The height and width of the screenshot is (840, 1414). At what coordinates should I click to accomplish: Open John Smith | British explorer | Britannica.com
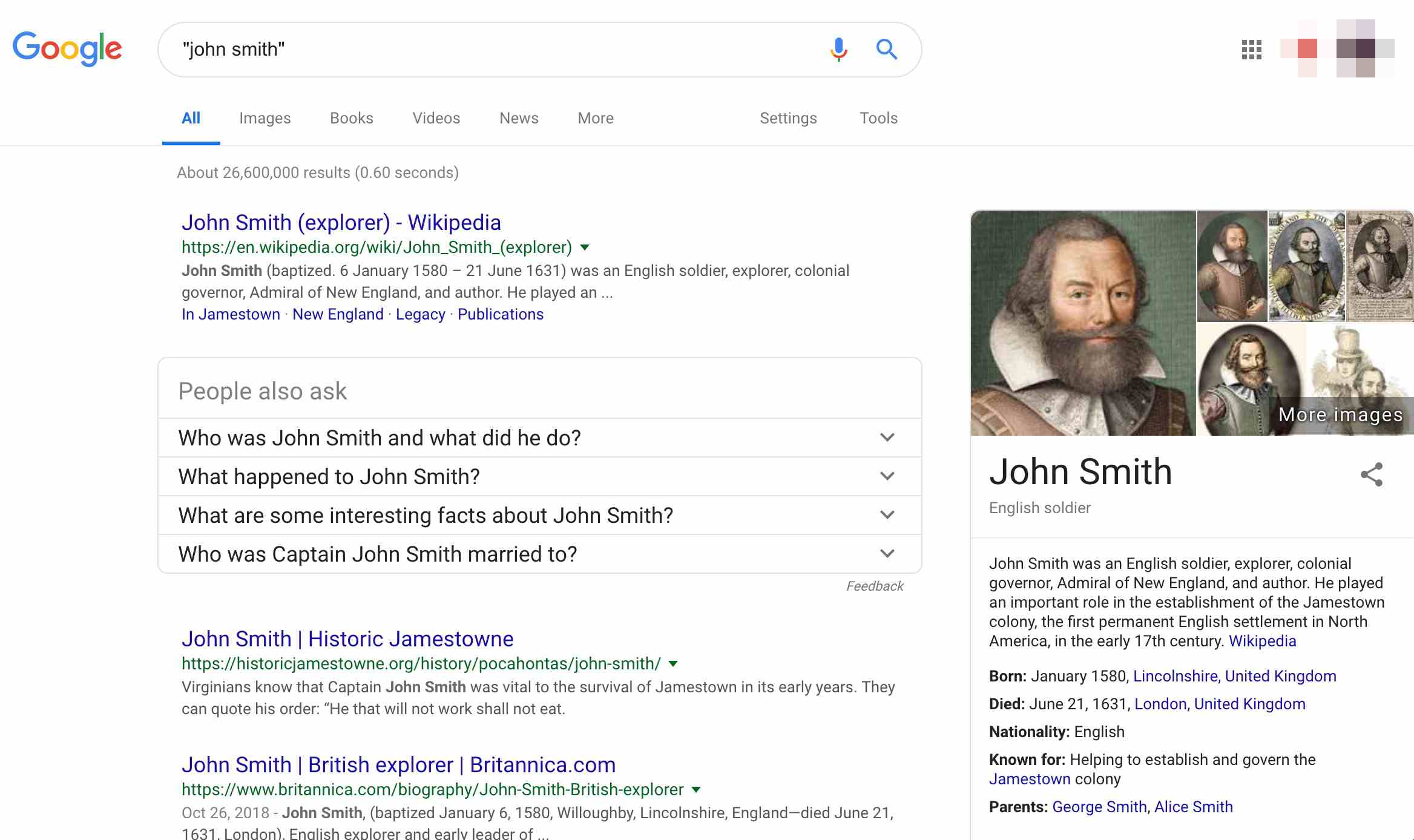pyautogui.click(x=398, y=765)
